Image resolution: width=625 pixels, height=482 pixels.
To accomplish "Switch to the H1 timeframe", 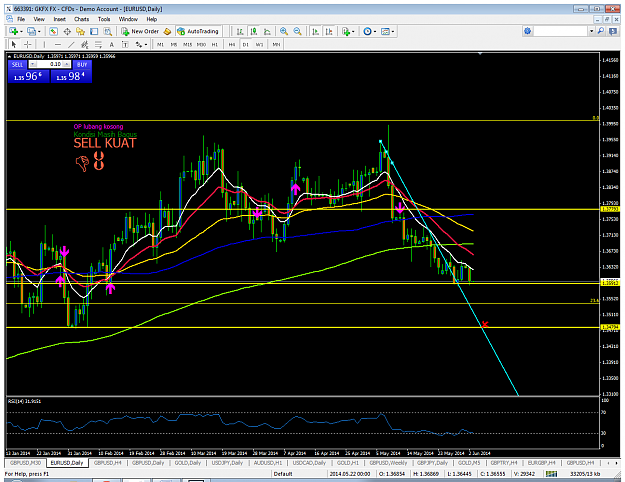I will click(215, 44).
